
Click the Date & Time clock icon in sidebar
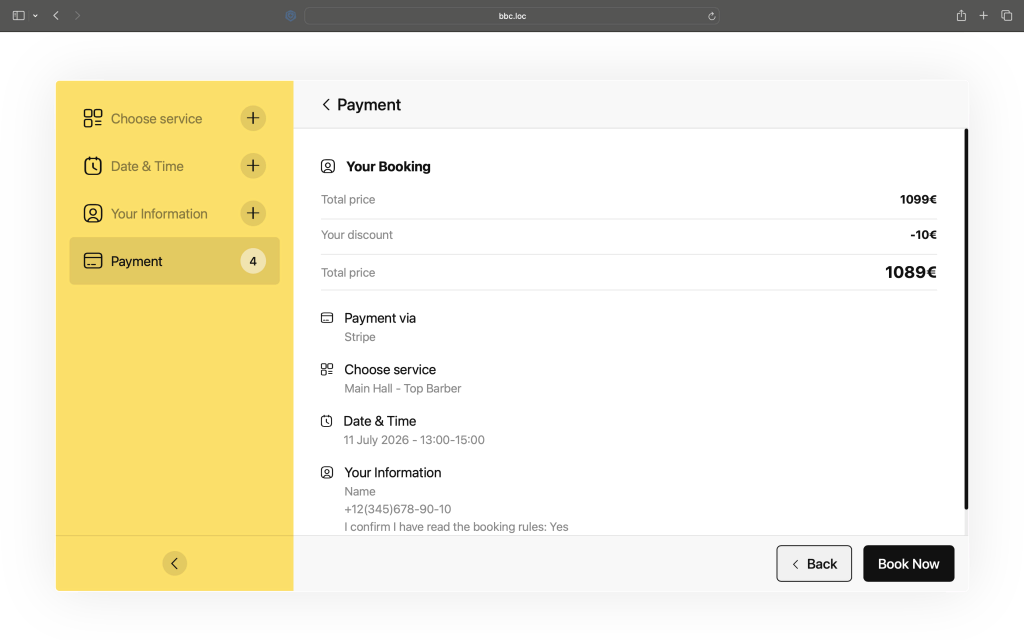(93, 166)
